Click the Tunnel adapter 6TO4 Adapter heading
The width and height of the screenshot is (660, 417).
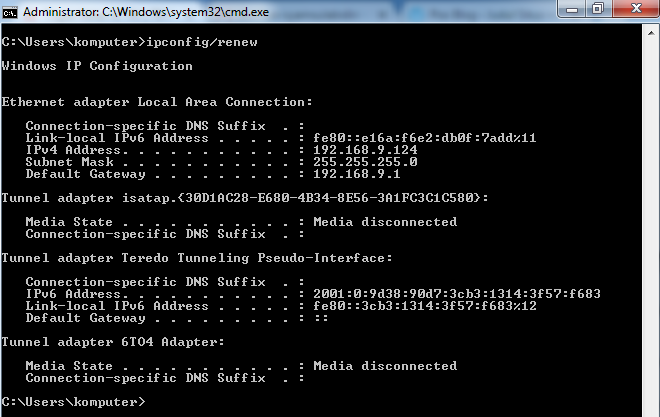113,342
